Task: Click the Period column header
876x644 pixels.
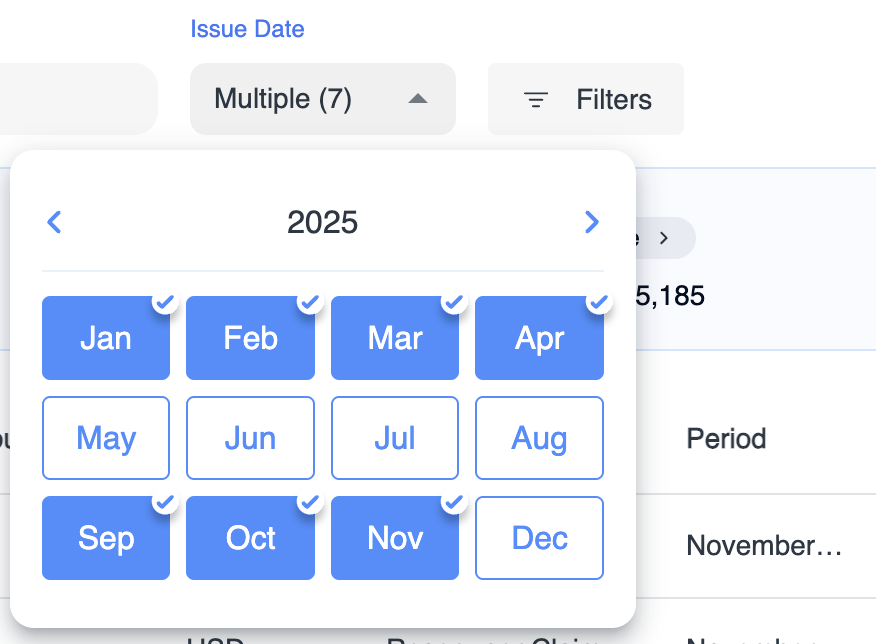Action: coord(726,438)
